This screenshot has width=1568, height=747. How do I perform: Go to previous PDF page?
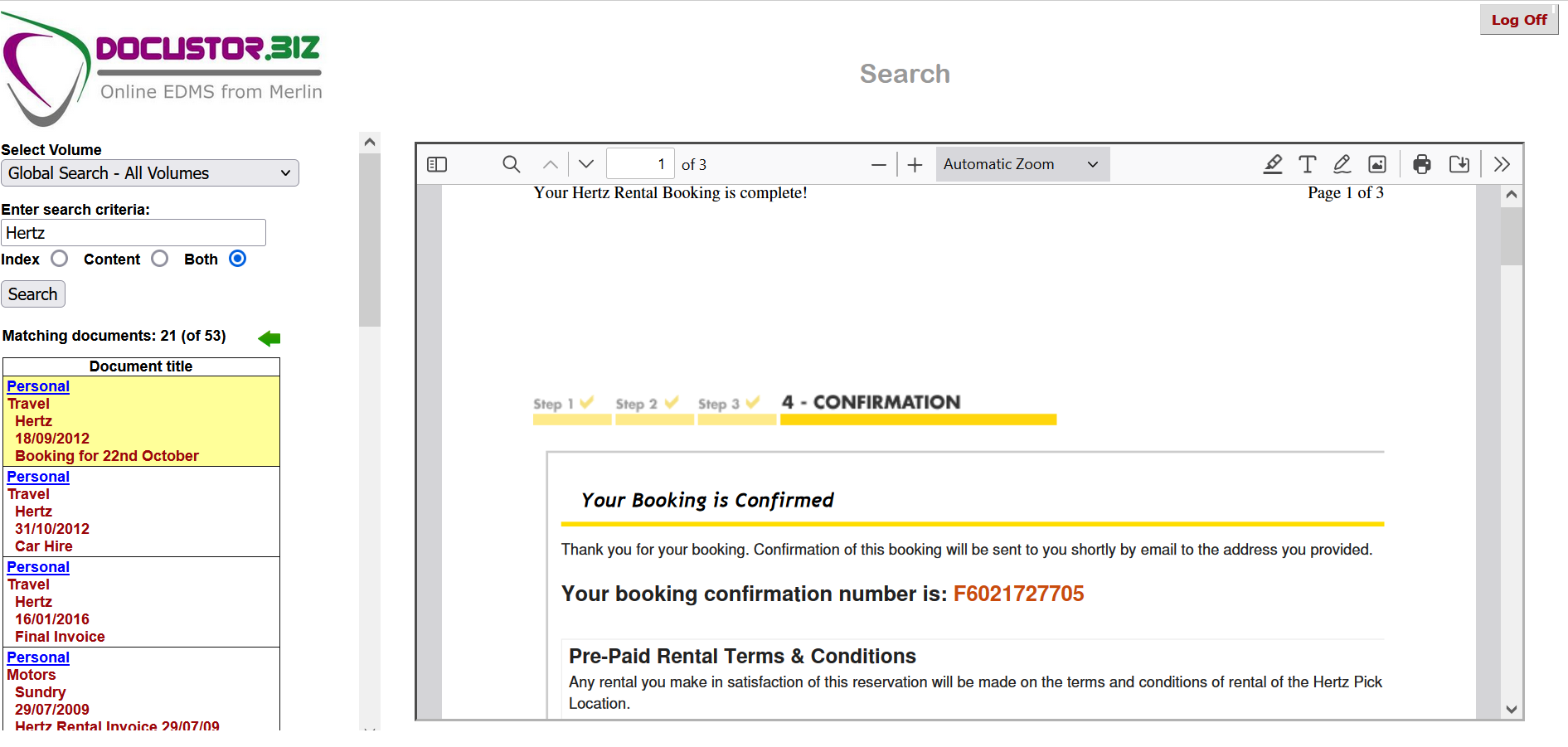551,164
